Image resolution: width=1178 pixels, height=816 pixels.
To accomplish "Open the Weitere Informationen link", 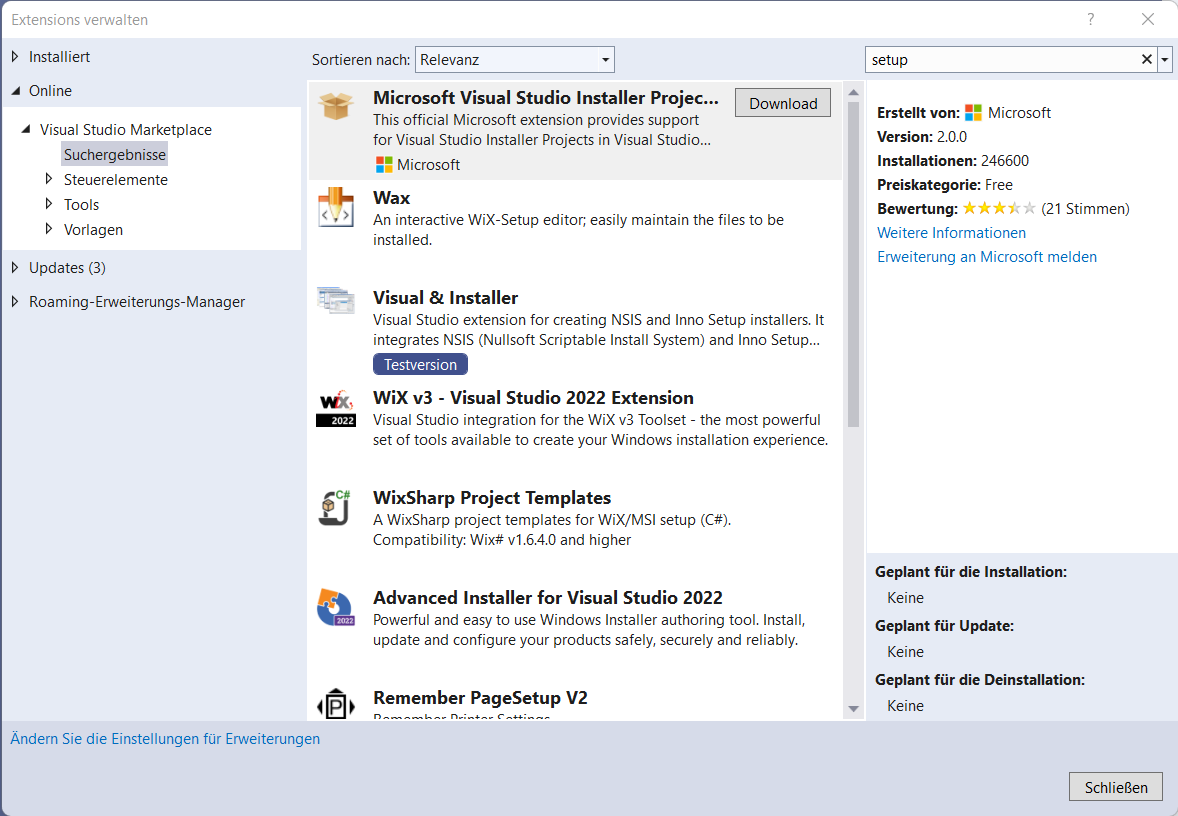I will click(951, 233).
